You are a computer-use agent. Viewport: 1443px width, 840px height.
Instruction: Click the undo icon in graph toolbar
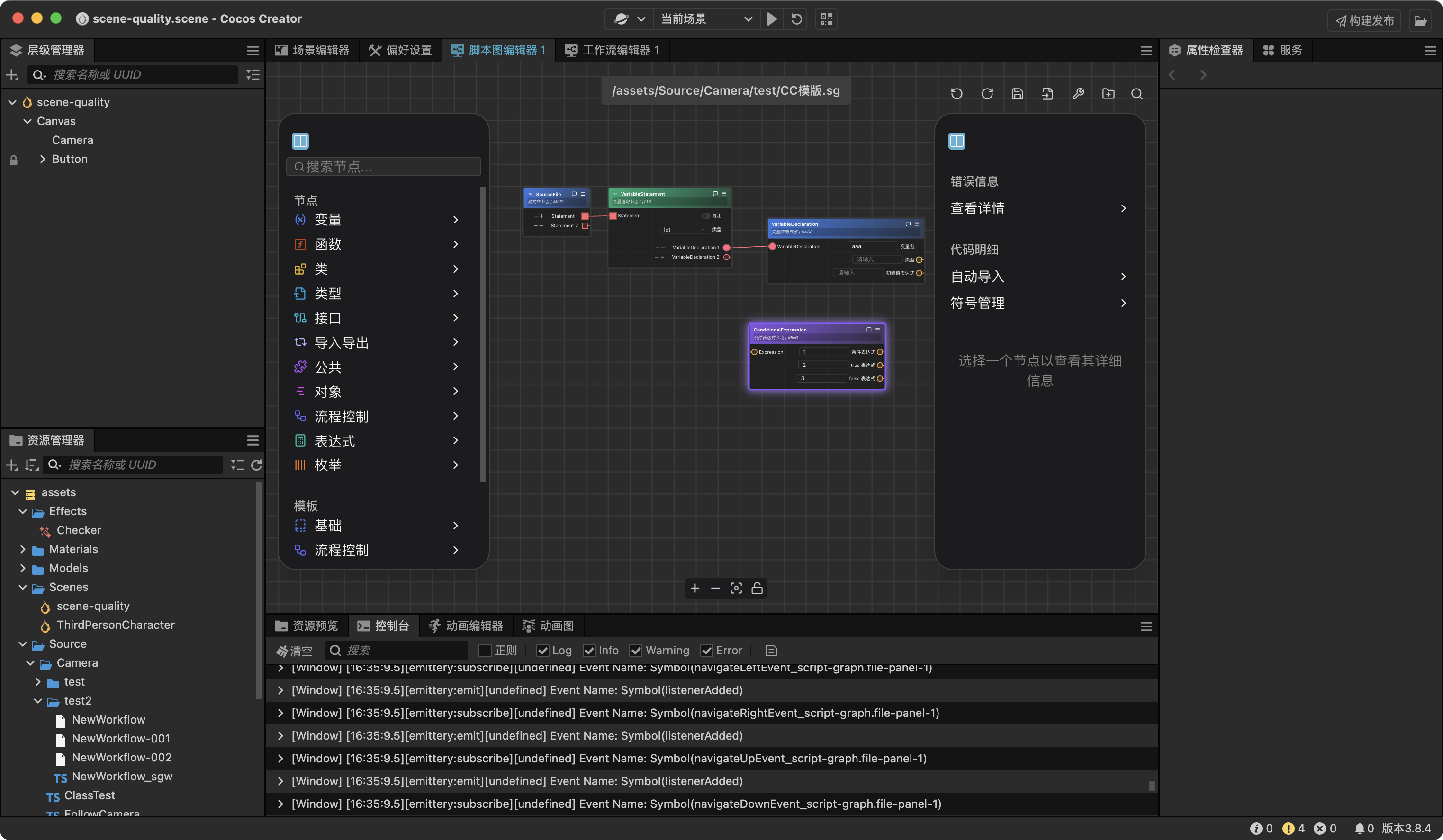956,94
